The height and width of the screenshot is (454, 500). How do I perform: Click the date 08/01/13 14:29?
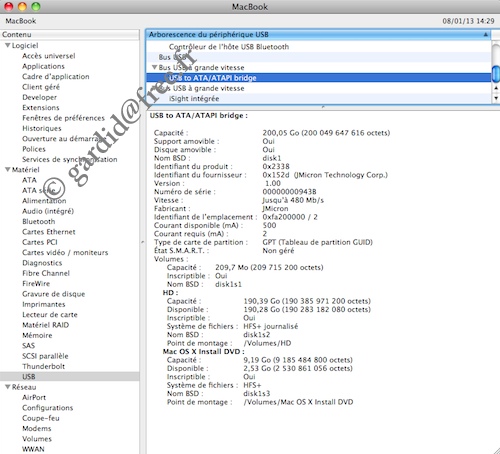click(468, 21)
